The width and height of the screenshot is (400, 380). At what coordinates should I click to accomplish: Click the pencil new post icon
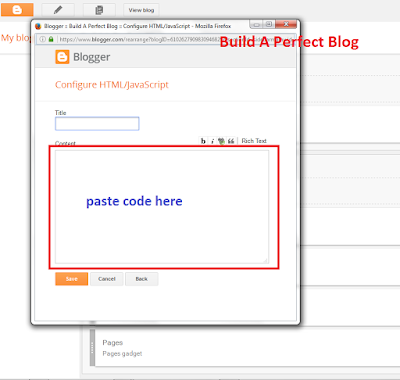click(58, 10)
